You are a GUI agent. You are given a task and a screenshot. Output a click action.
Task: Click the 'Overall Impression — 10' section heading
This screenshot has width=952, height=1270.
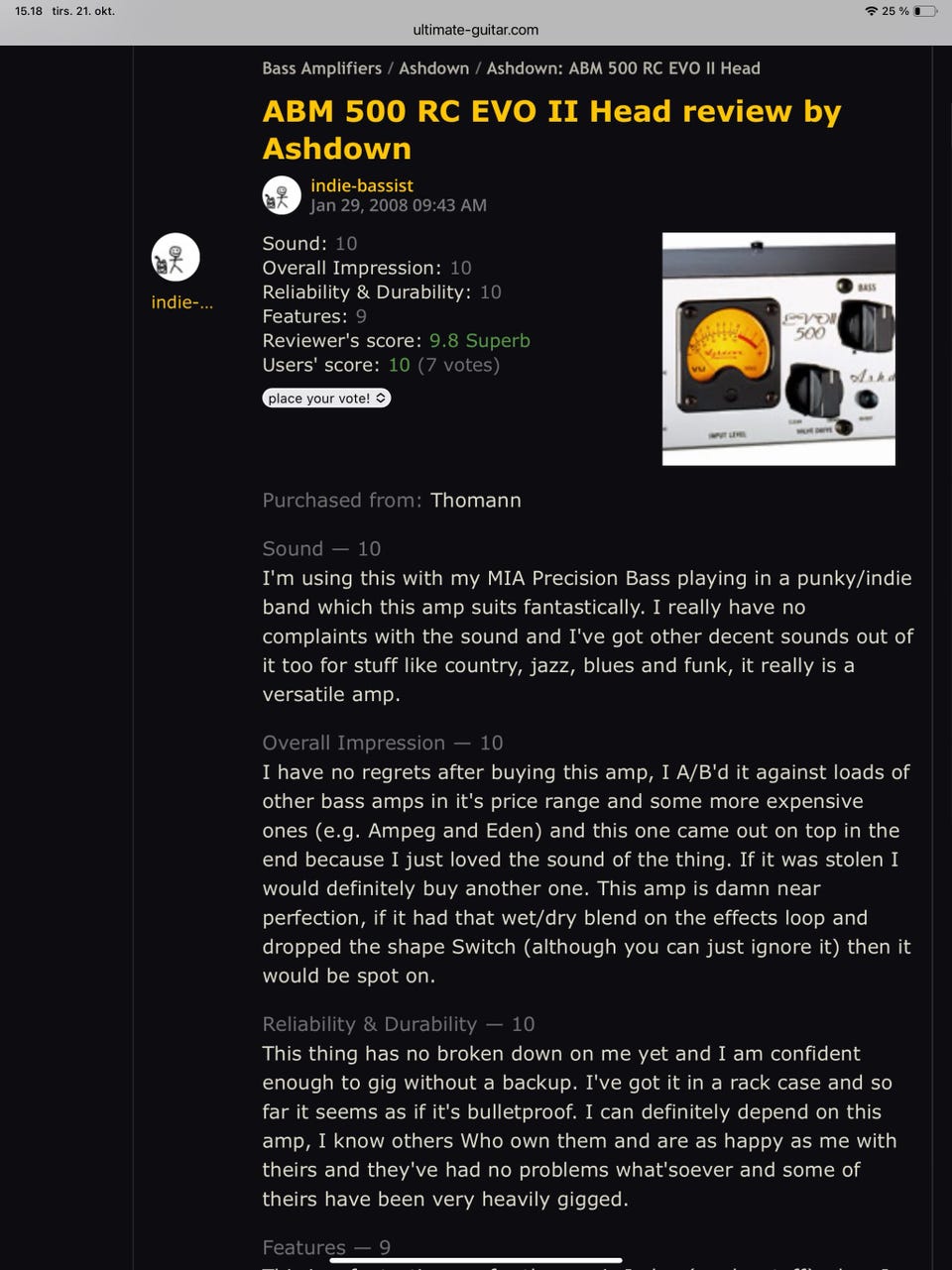point(382,743)
